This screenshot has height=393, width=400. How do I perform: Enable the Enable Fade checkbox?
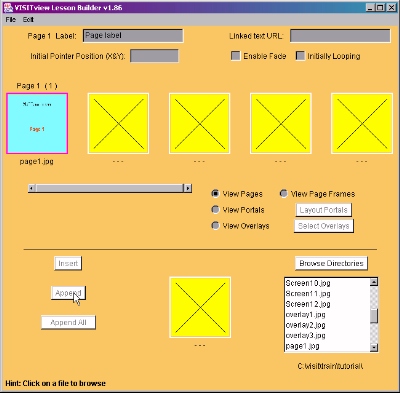pyautogui.click(x=236, y=56)
